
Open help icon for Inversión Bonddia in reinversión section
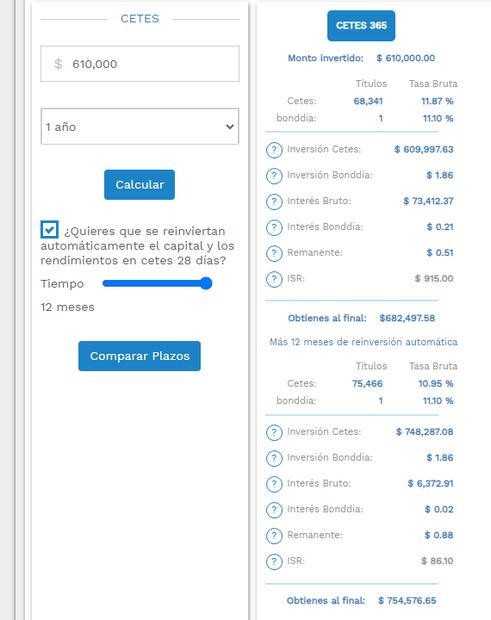tap(274, 458)
